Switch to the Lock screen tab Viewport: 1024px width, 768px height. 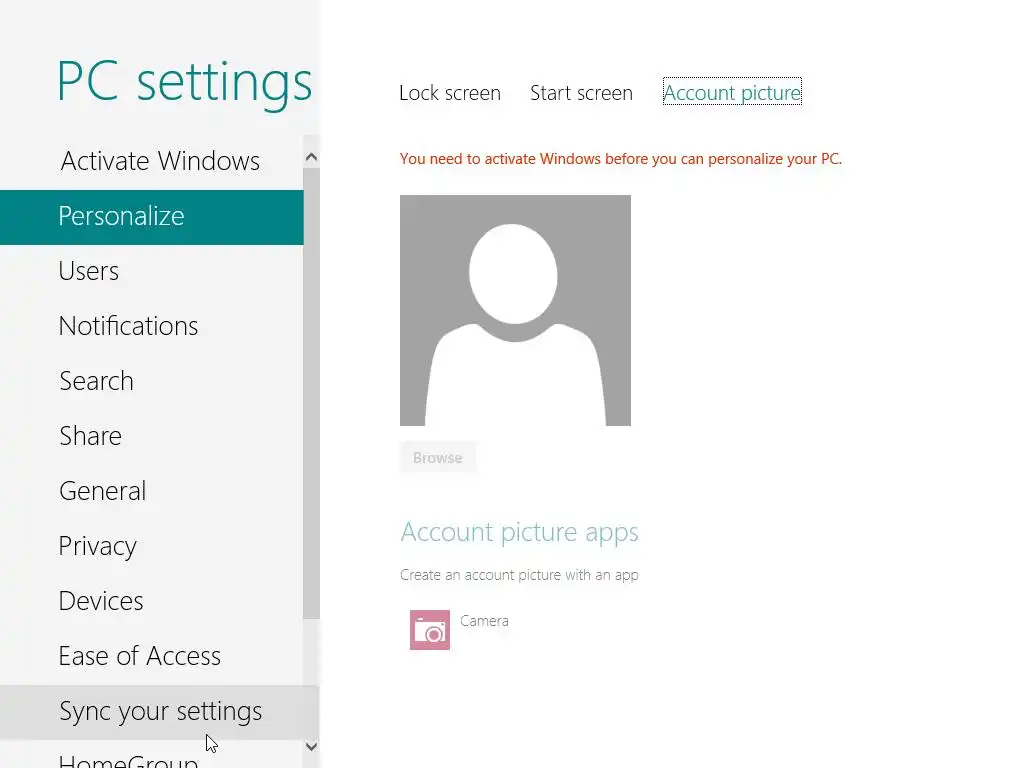(x=450, y=93)
